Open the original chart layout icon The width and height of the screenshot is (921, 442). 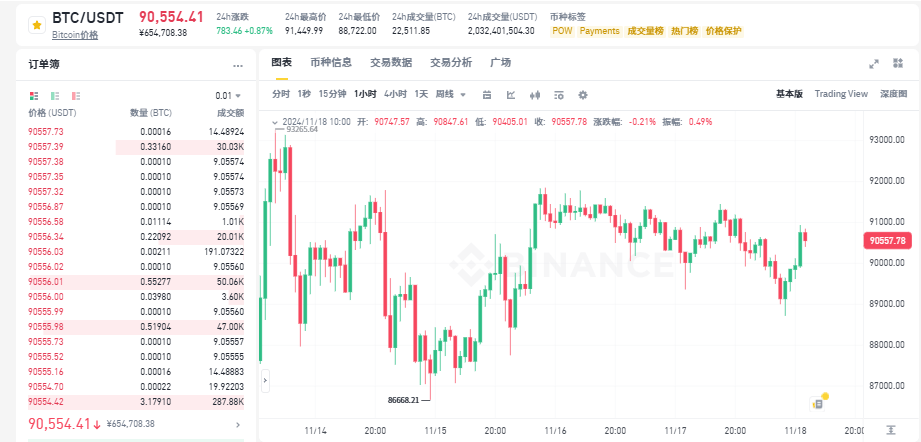[x=487, y=95]
